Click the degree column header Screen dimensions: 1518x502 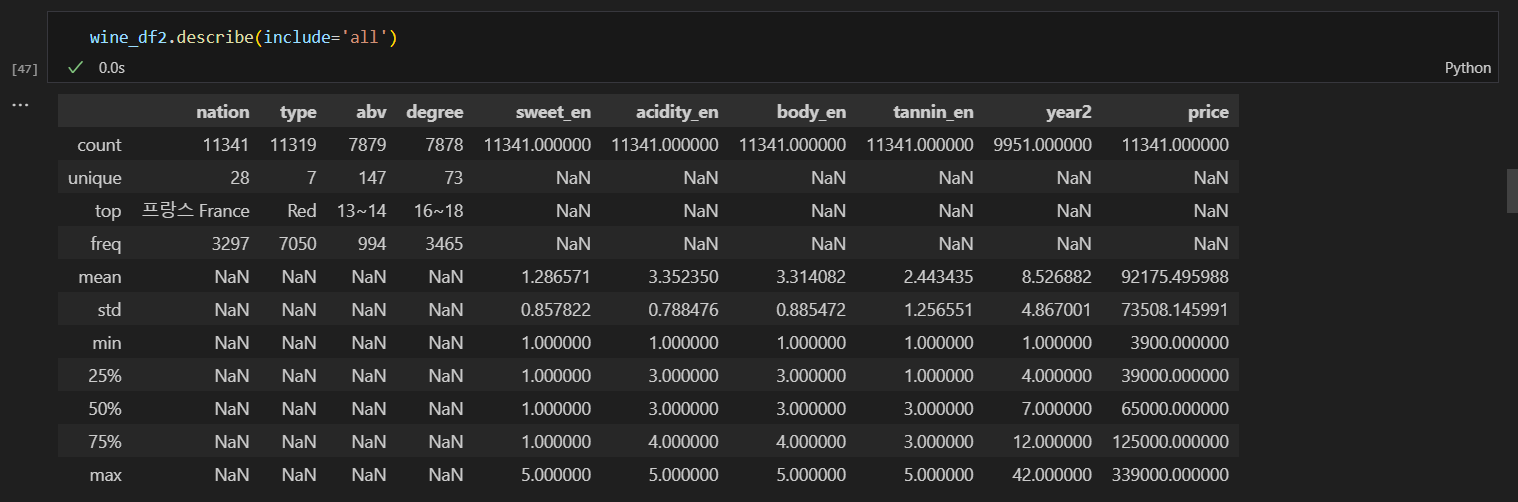tap(435, 112)
